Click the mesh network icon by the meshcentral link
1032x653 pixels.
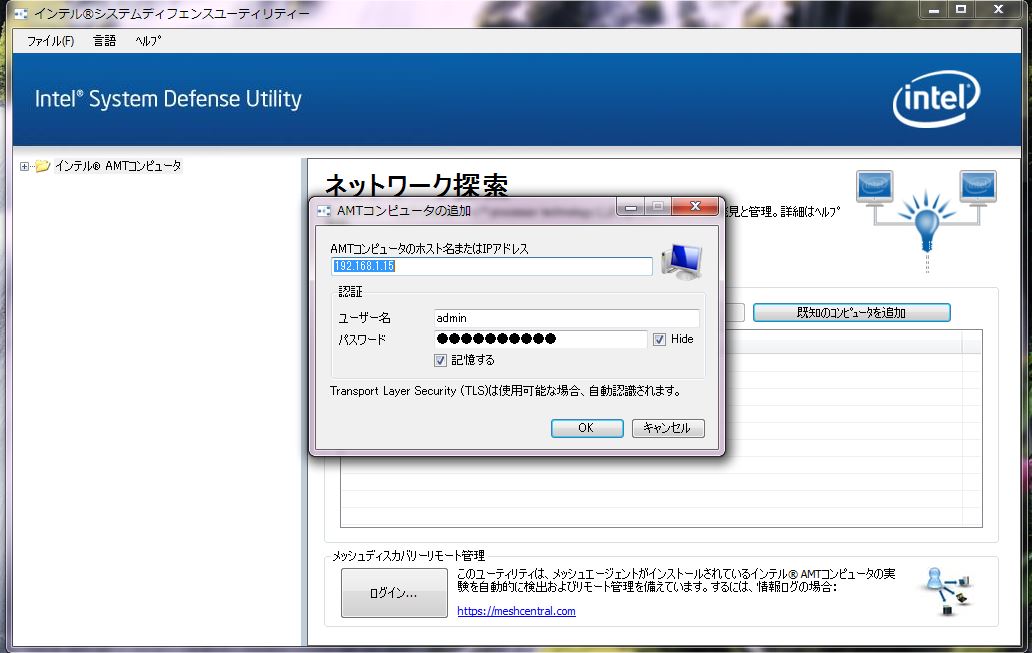coord(950,590)
